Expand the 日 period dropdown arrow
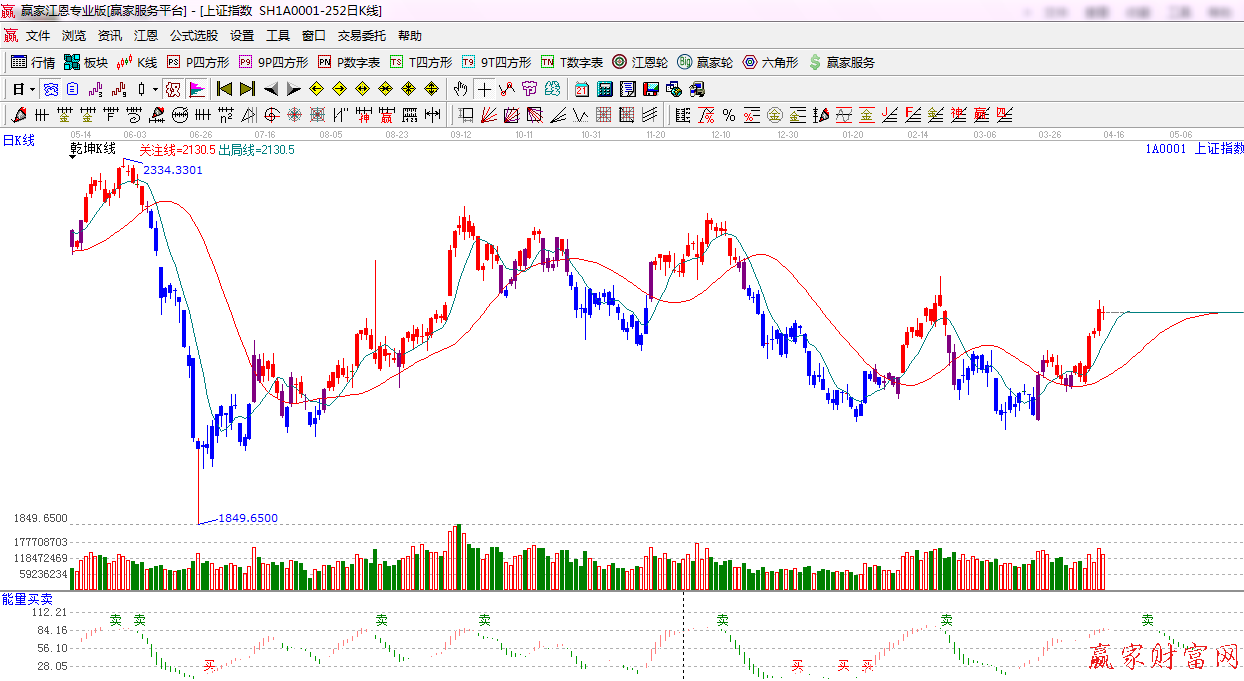 tap(32, 89)
